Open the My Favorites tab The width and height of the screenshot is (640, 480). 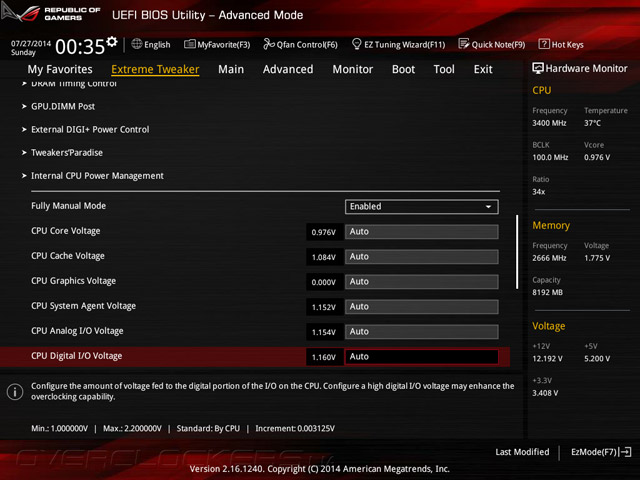point(60,69)
